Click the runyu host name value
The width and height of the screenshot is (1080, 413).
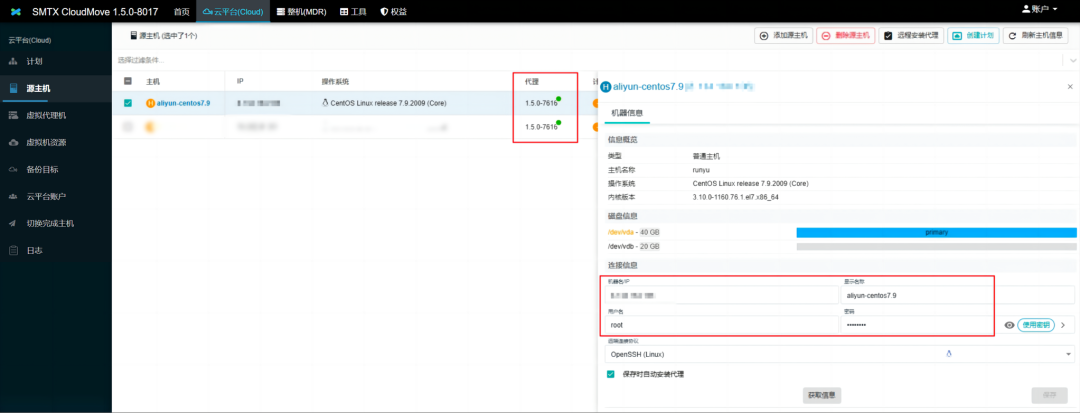tap(701, 170)
